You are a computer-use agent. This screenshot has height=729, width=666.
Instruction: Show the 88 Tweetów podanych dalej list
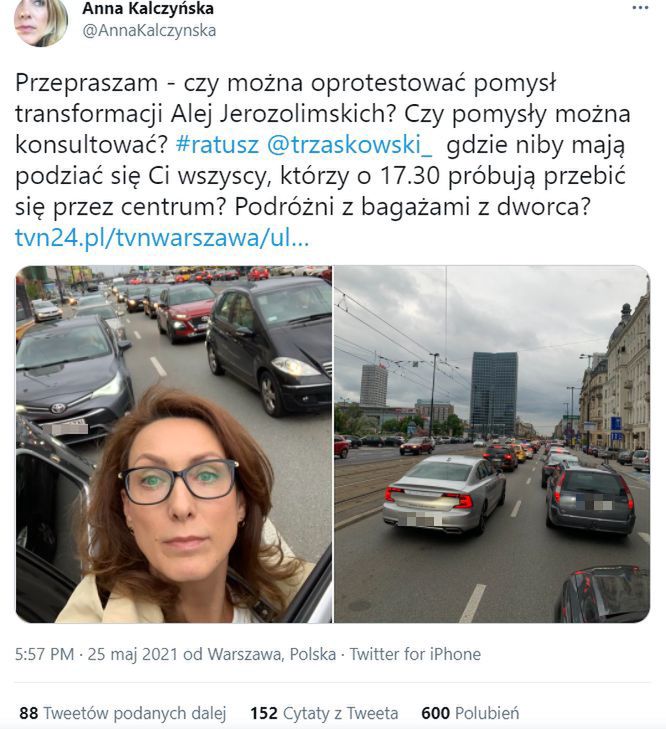[122, 713]
